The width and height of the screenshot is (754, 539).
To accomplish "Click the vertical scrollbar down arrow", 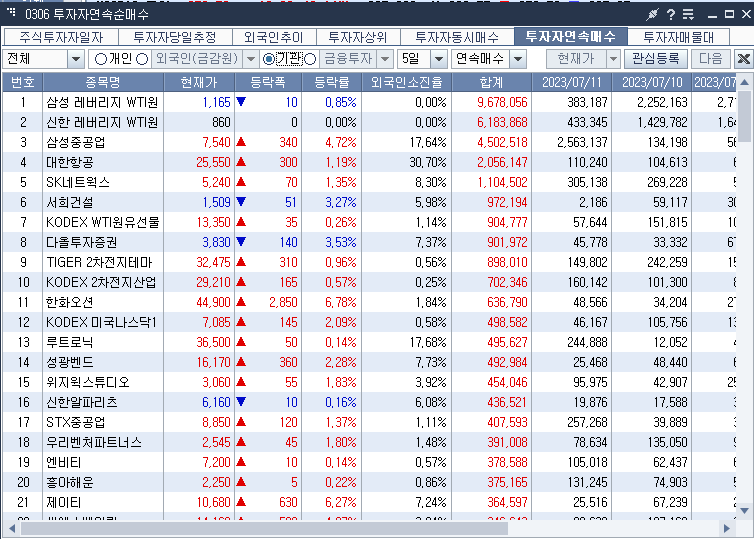I will [744, 511].
